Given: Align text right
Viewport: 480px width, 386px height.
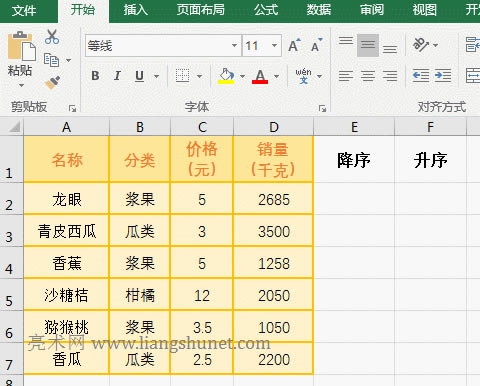Looking at the screenshot, I should click(x=390, y=76).
